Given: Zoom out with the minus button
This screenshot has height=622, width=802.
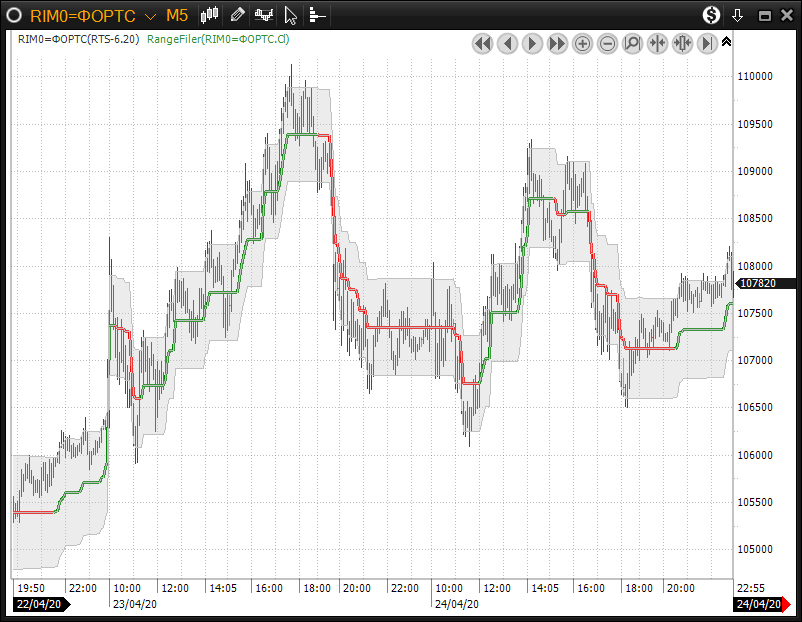Looking at the screenshot, I should tap(607, 43).
